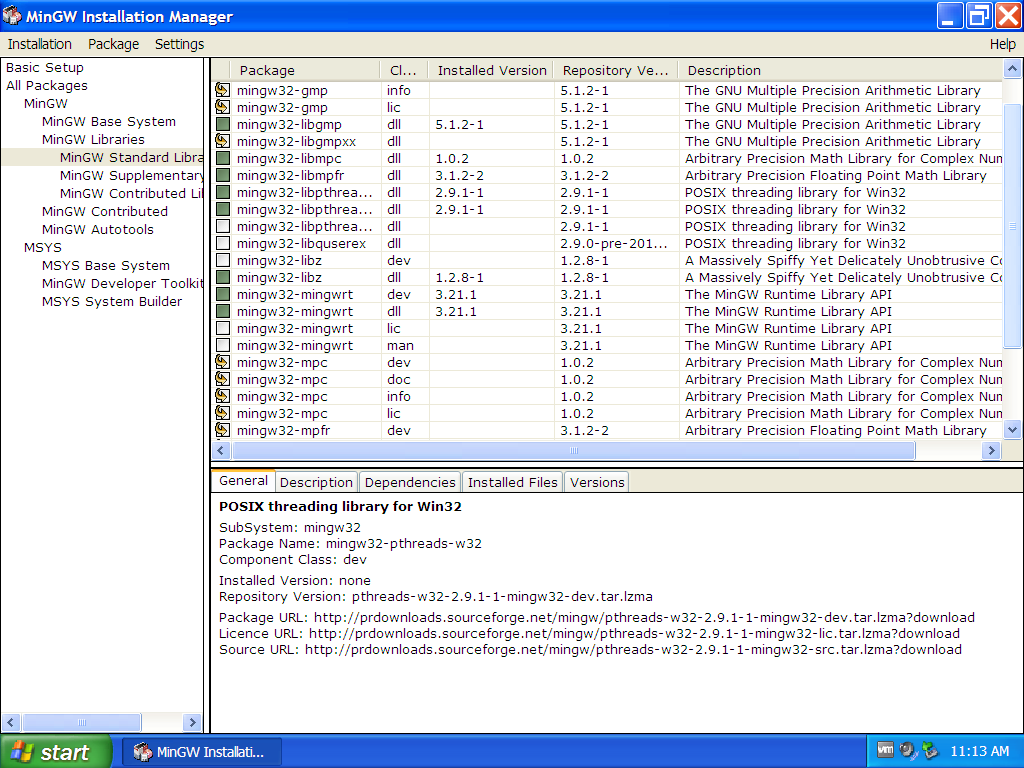Toggle the checkbox for mingw32-libquserex

[x=223, y=243]
